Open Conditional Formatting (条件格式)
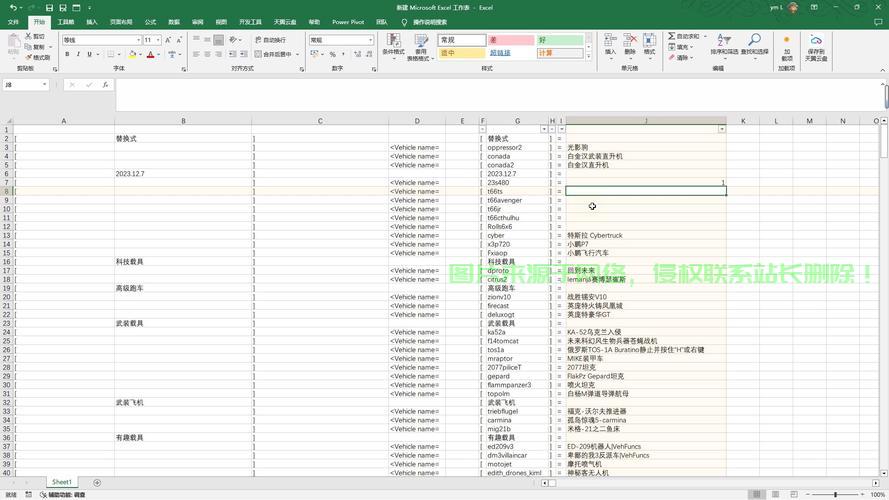This screenshot has height=500, width=889. (x=393, y=46)
